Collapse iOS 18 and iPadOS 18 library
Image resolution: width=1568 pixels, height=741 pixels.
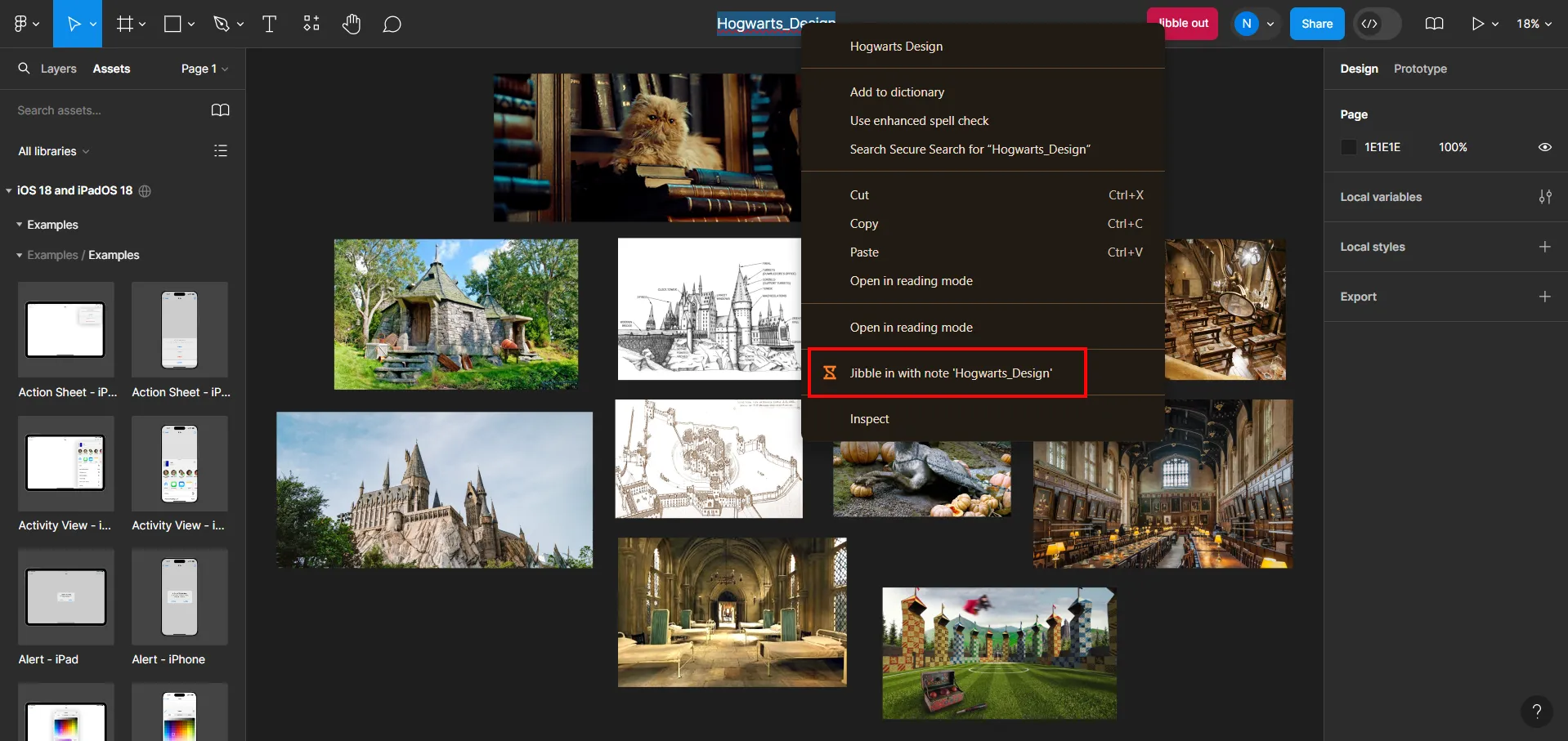(x=9, y=190)
